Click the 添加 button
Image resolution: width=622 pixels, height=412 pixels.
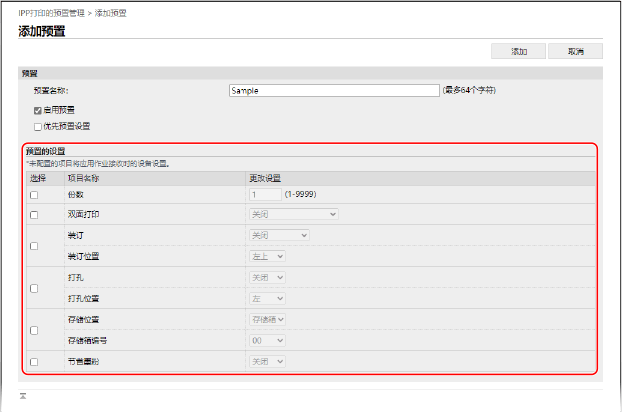click(519, 51)
